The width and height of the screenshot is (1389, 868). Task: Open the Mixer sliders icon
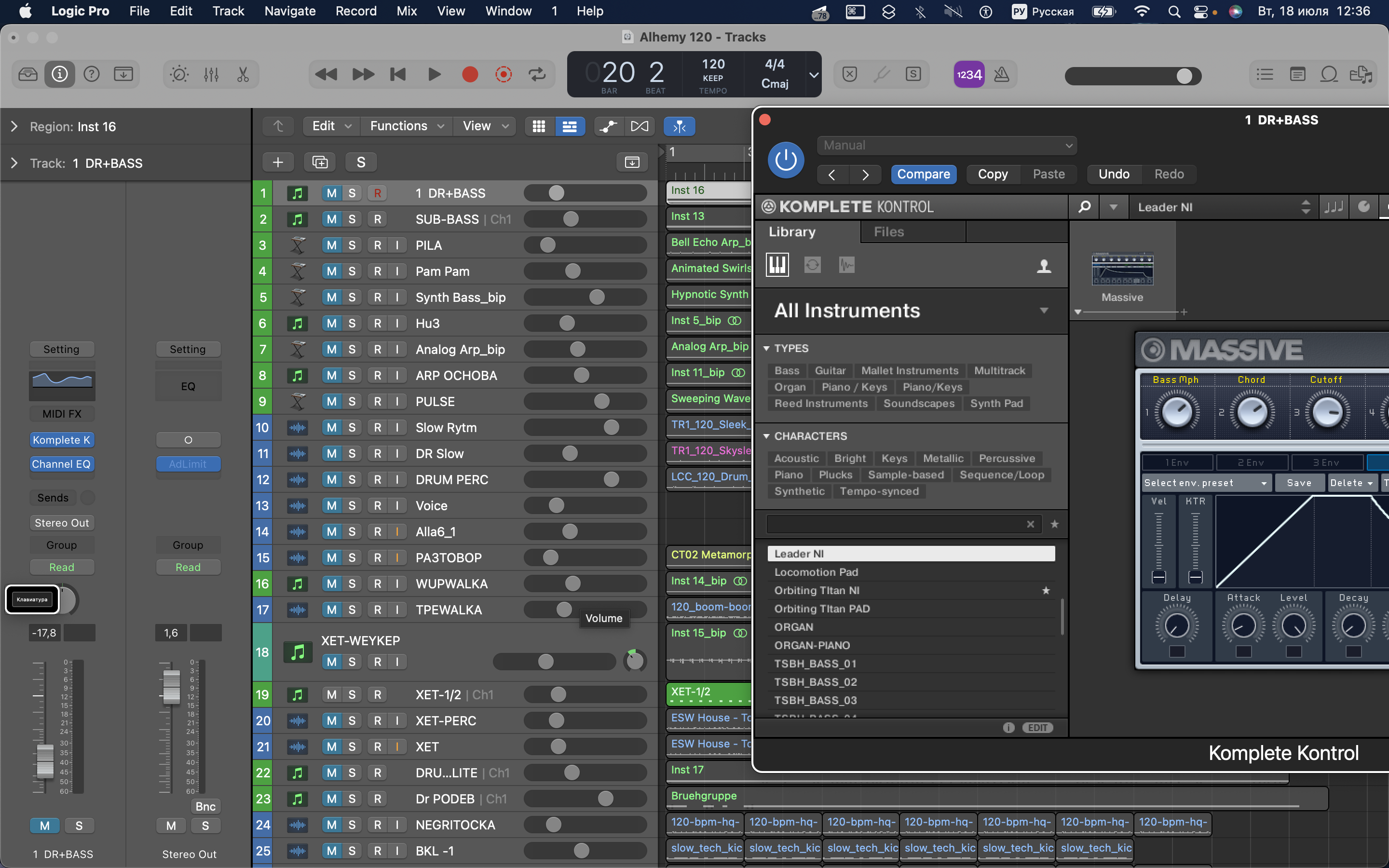coord(211,75)
